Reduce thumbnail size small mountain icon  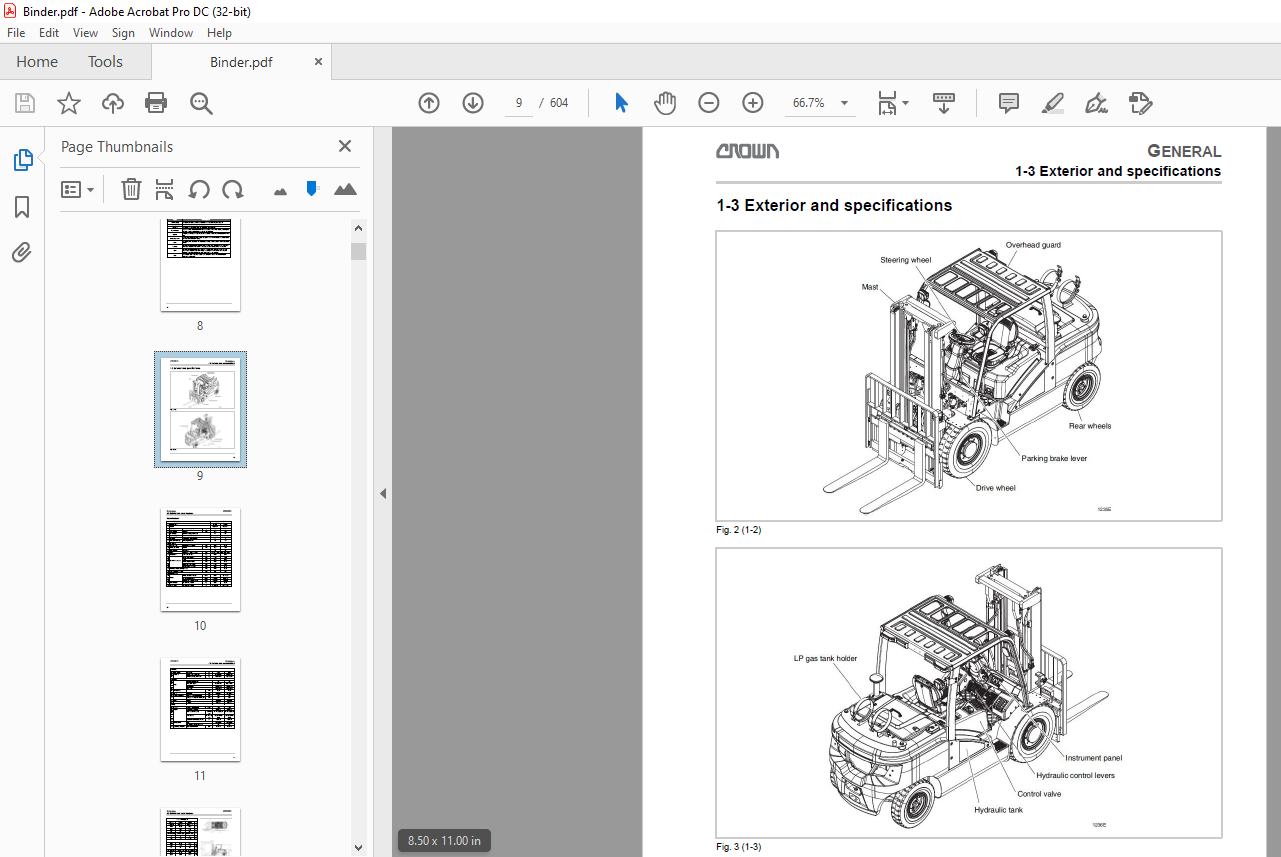click(x=280, y=190)
